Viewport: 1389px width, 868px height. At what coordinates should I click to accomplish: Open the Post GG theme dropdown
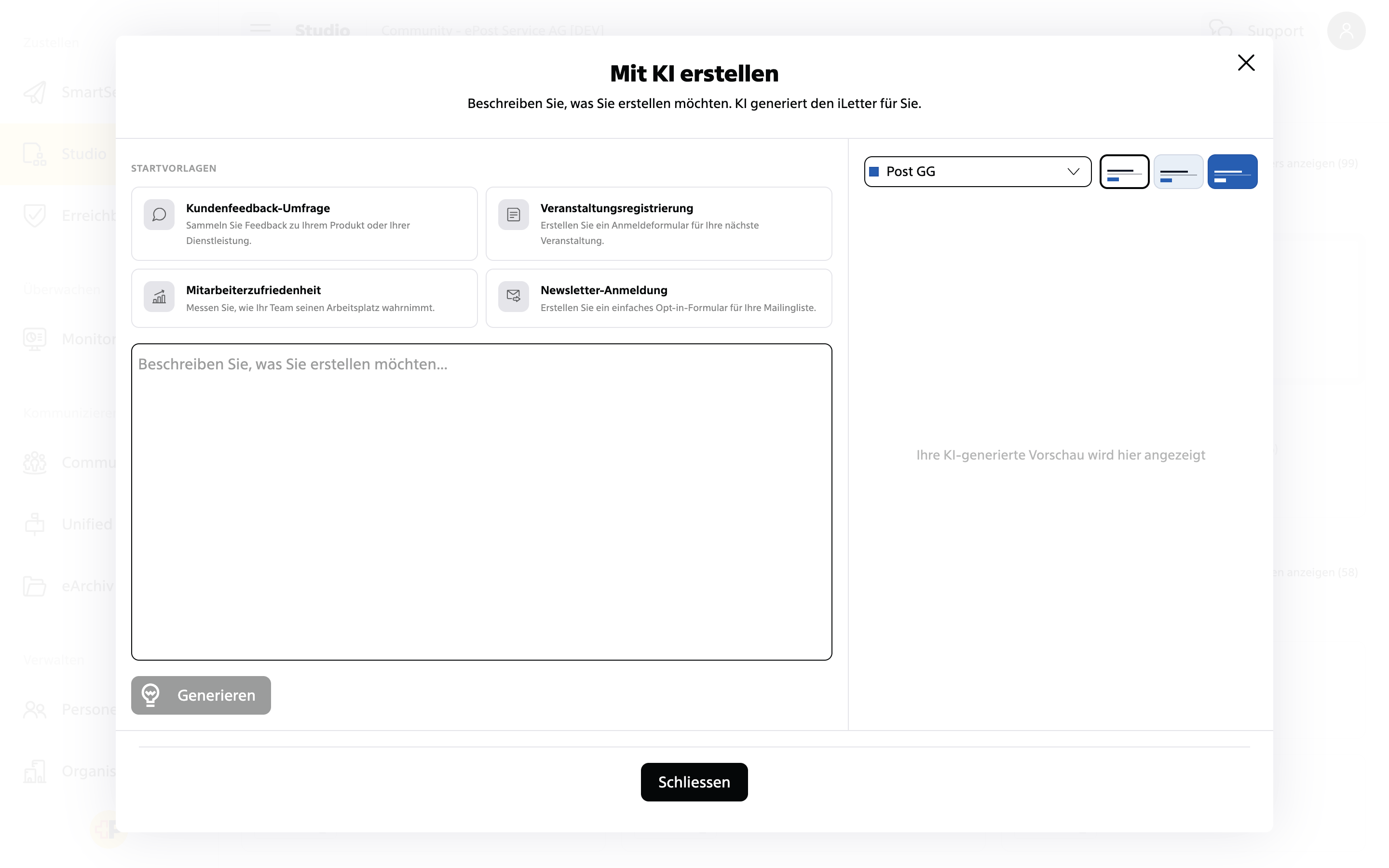(978, 172)
